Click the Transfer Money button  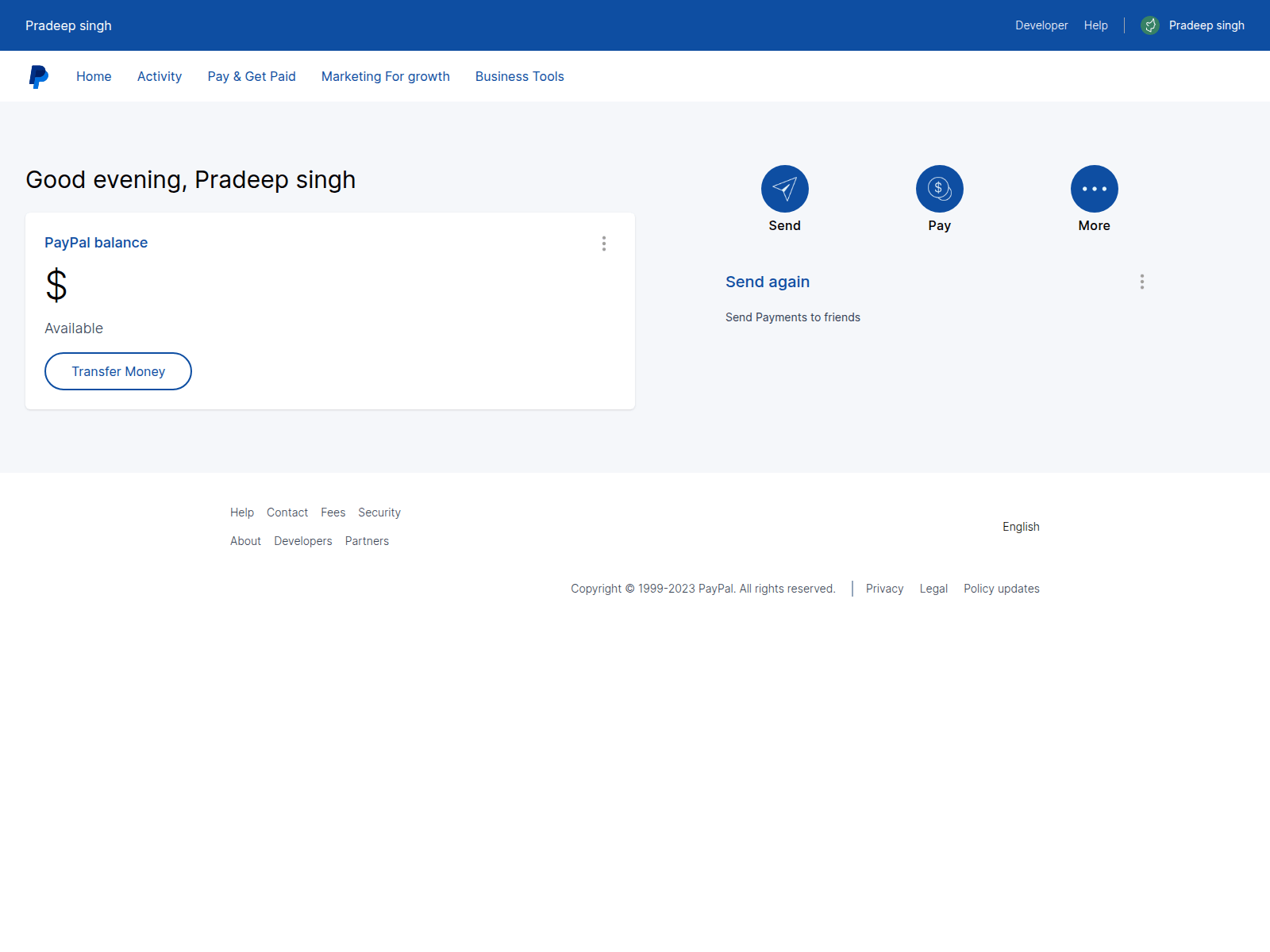pos(118,371)
